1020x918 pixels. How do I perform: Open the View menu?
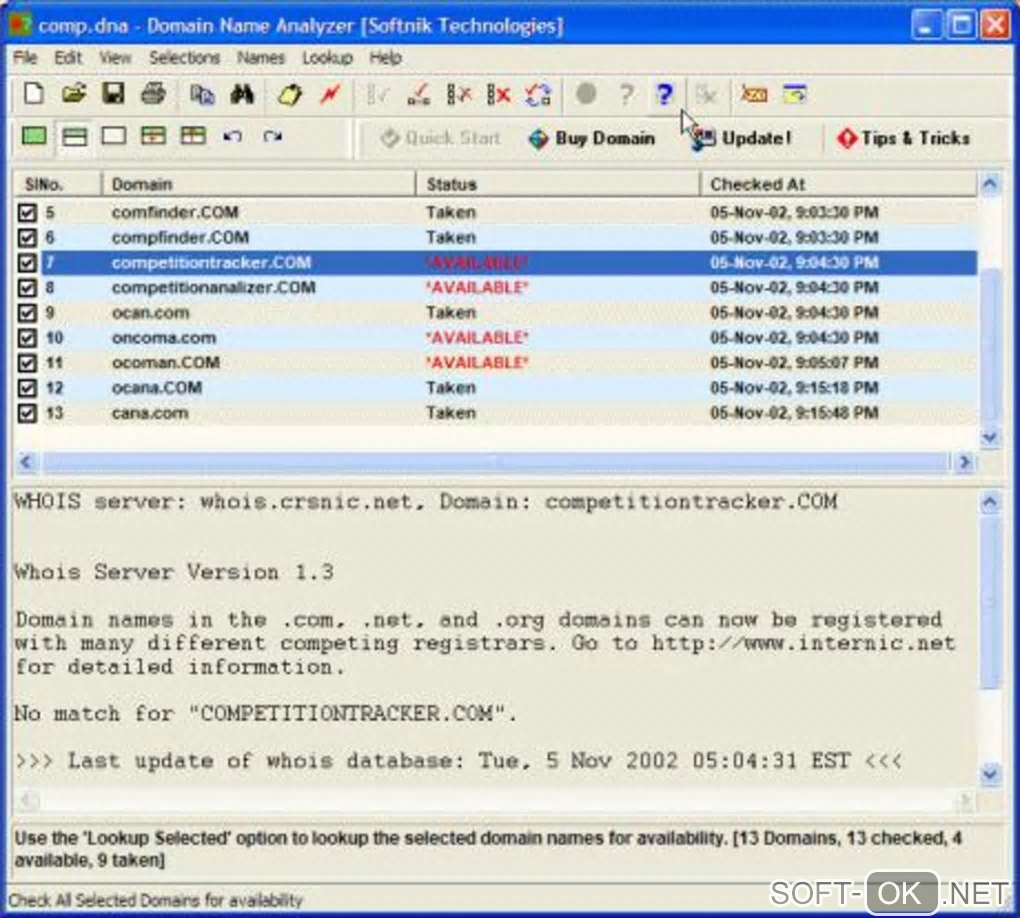[115, 58]
